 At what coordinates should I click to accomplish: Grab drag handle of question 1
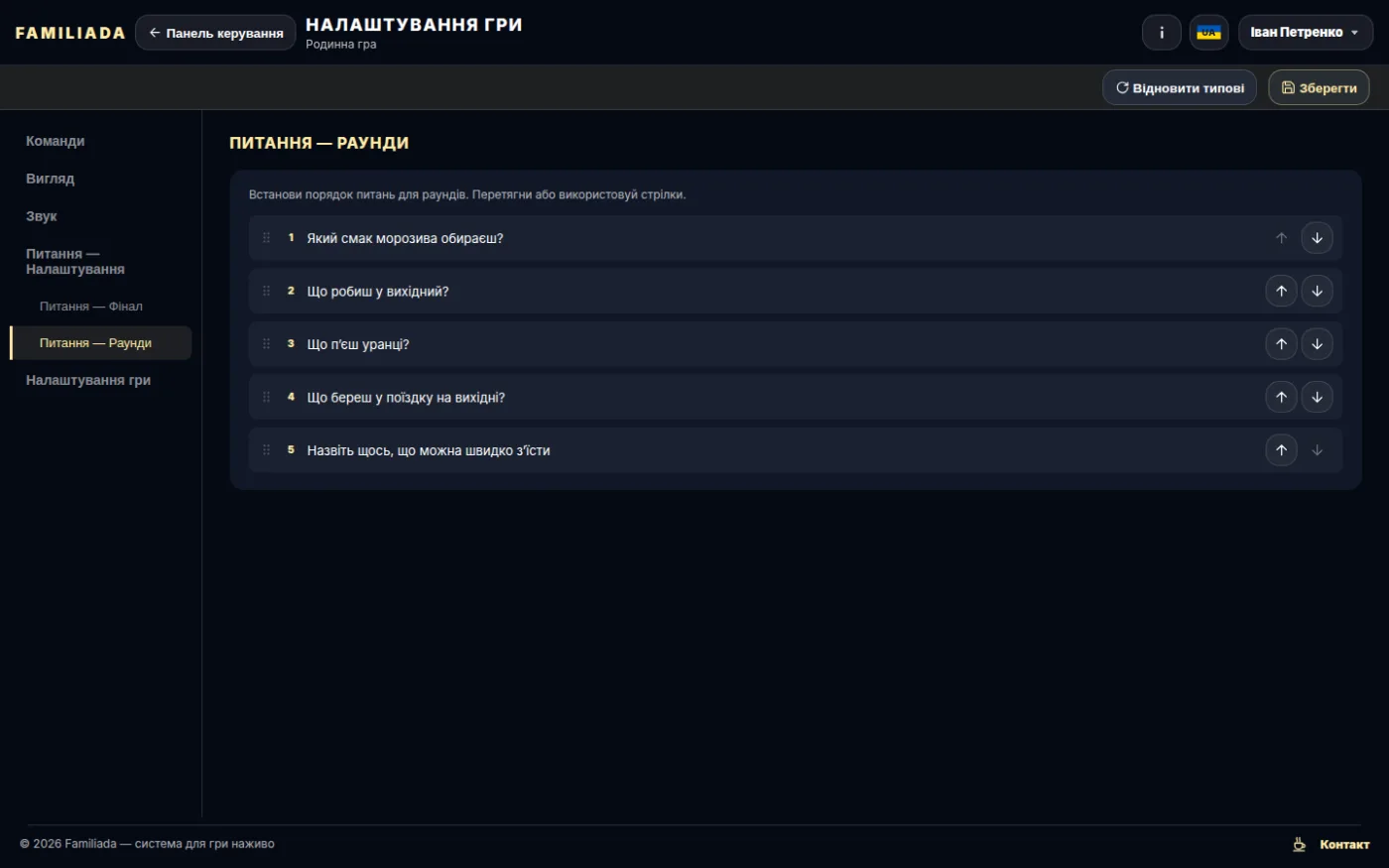[266, 238]
